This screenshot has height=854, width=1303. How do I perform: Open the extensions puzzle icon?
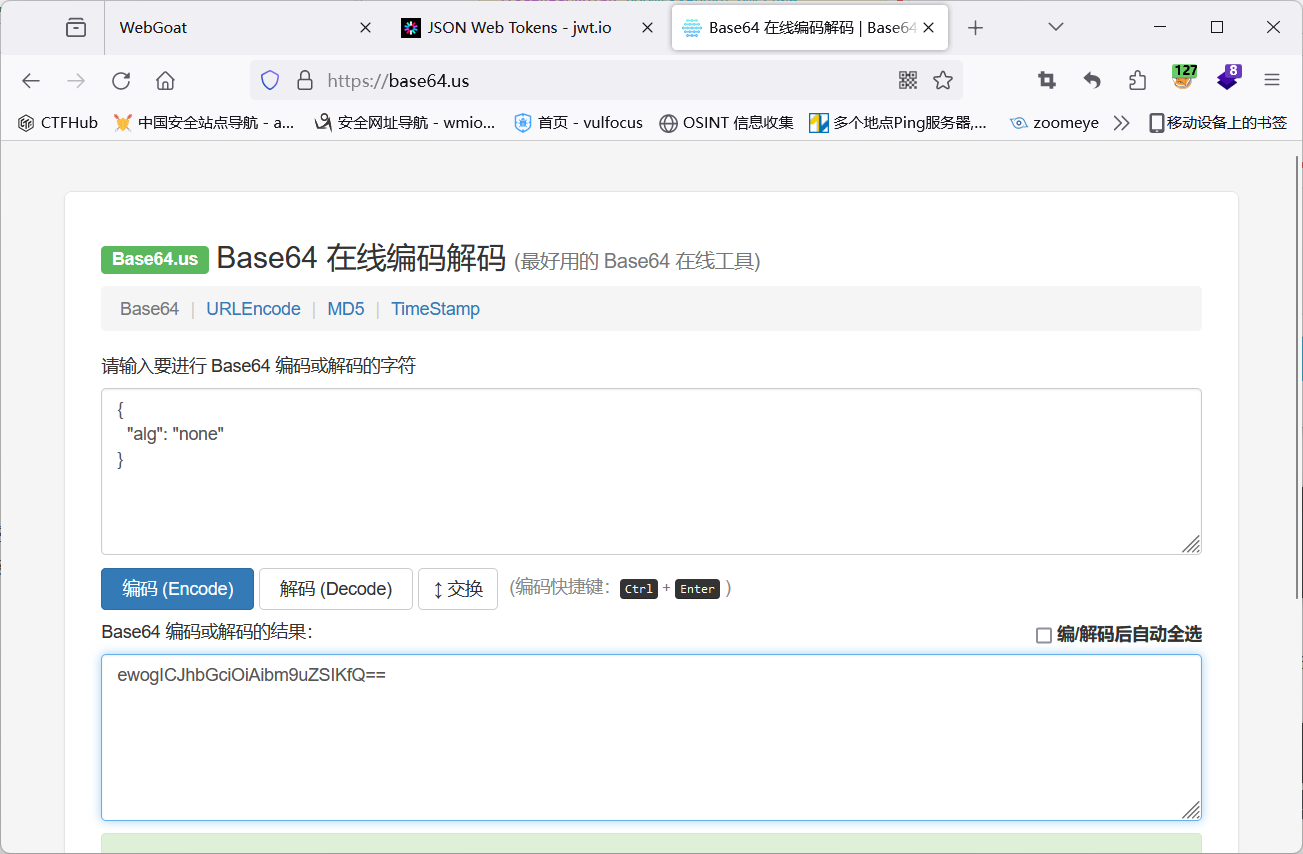1137,81
